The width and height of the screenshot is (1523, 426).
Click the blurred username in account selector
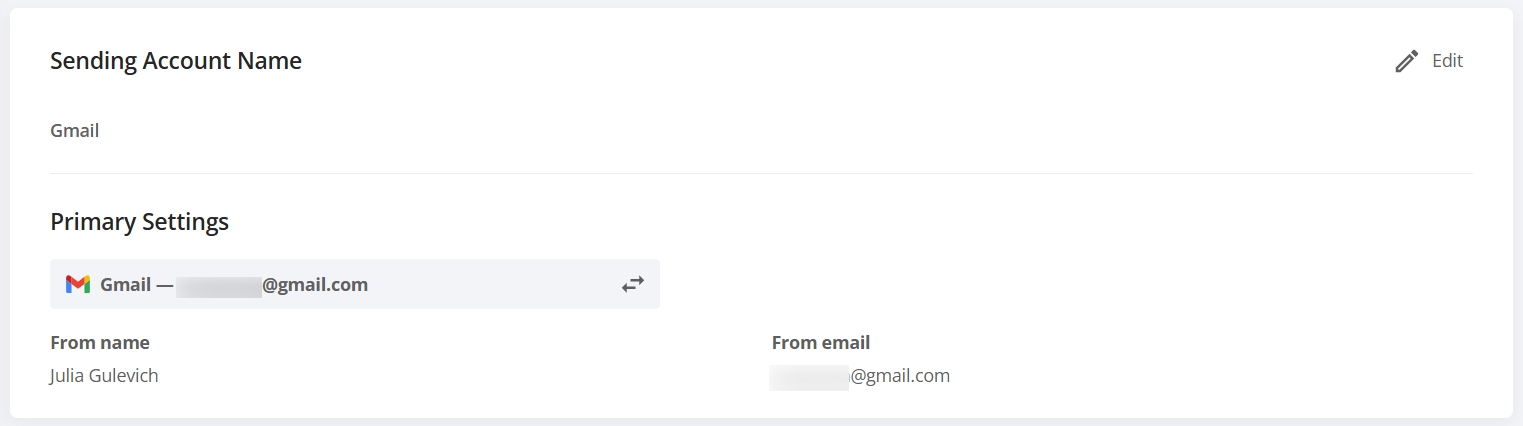[x=219, y=285]
